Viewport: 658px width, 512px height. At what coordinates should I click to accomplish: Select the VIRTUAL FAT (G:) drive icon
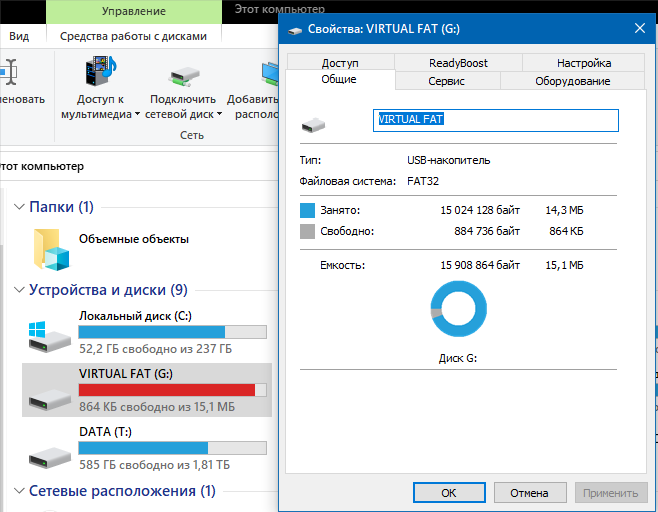(50, 399)
